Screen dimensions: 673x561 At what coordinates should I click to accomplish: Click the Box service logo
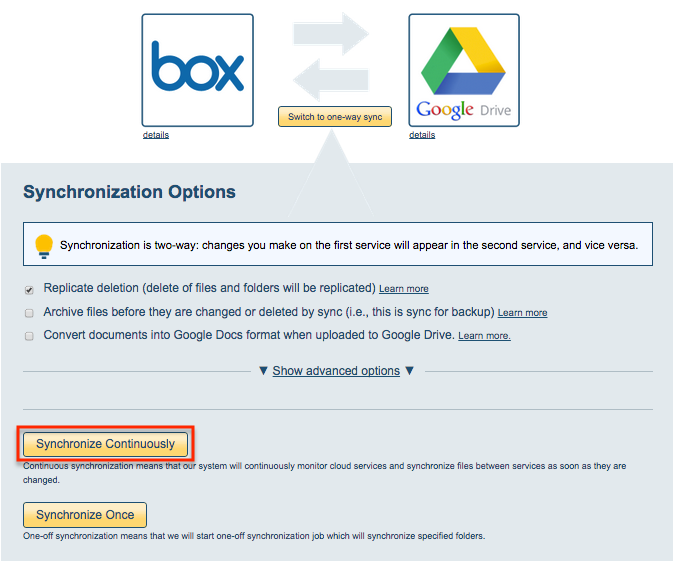(x=197, y=70)
